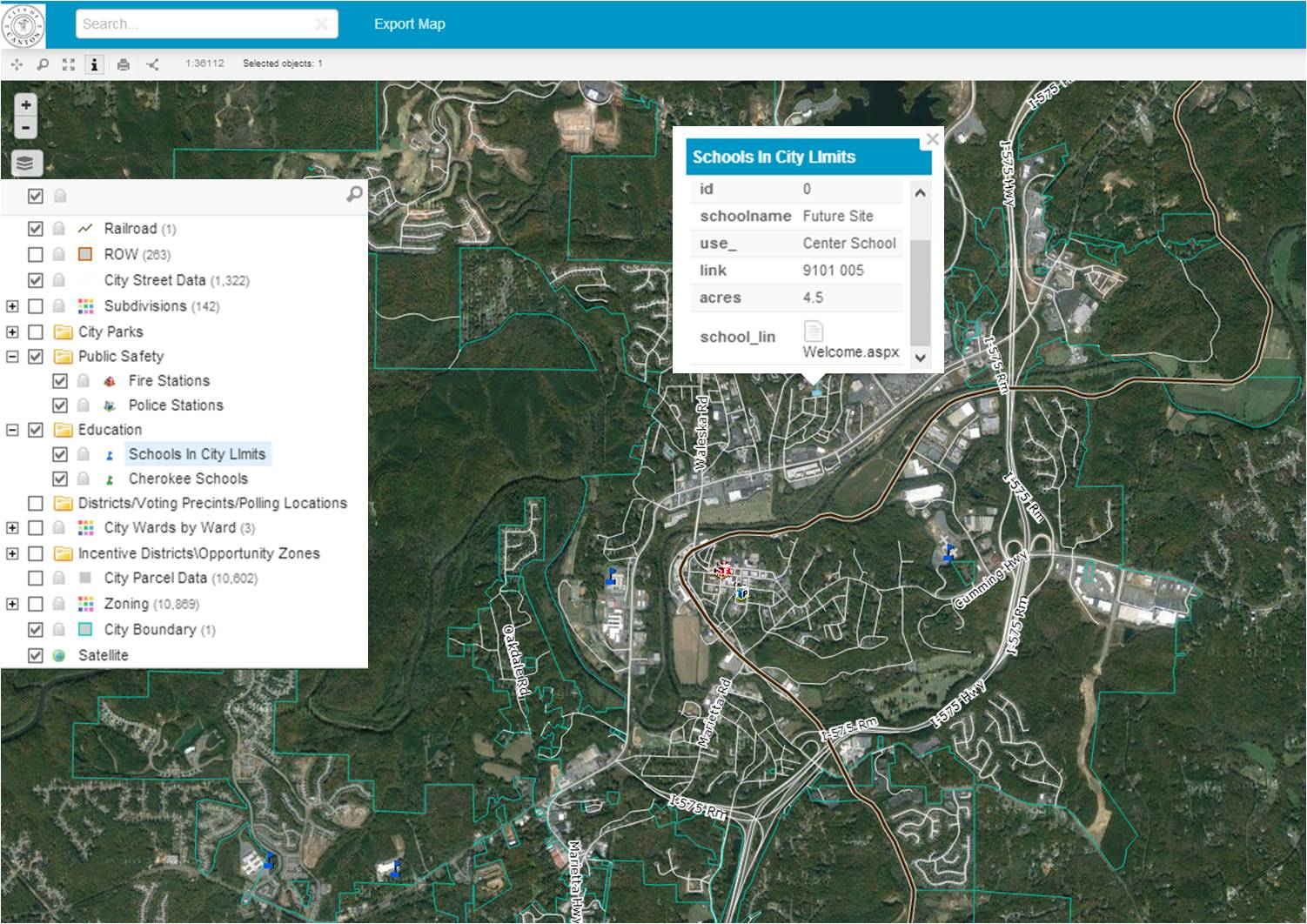Zoom in with the plus button
The width and height of the screenshot is (1307, 924).
(26, 105)
